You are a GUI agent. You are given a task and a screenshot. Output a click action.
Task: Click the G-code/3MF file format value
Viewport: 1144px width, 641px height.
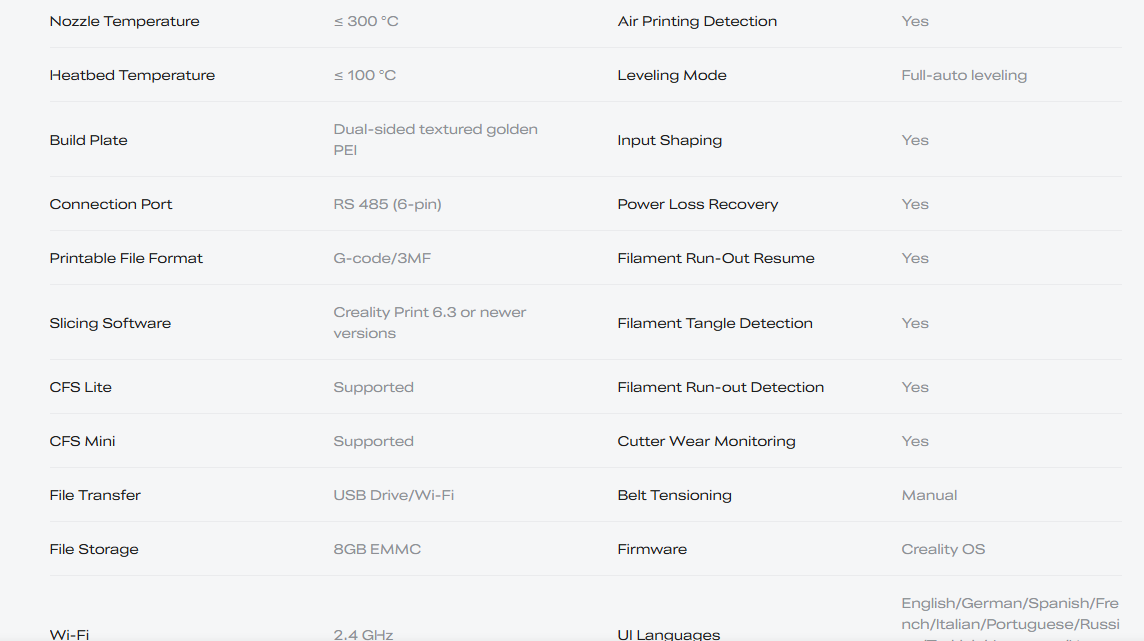382,258
